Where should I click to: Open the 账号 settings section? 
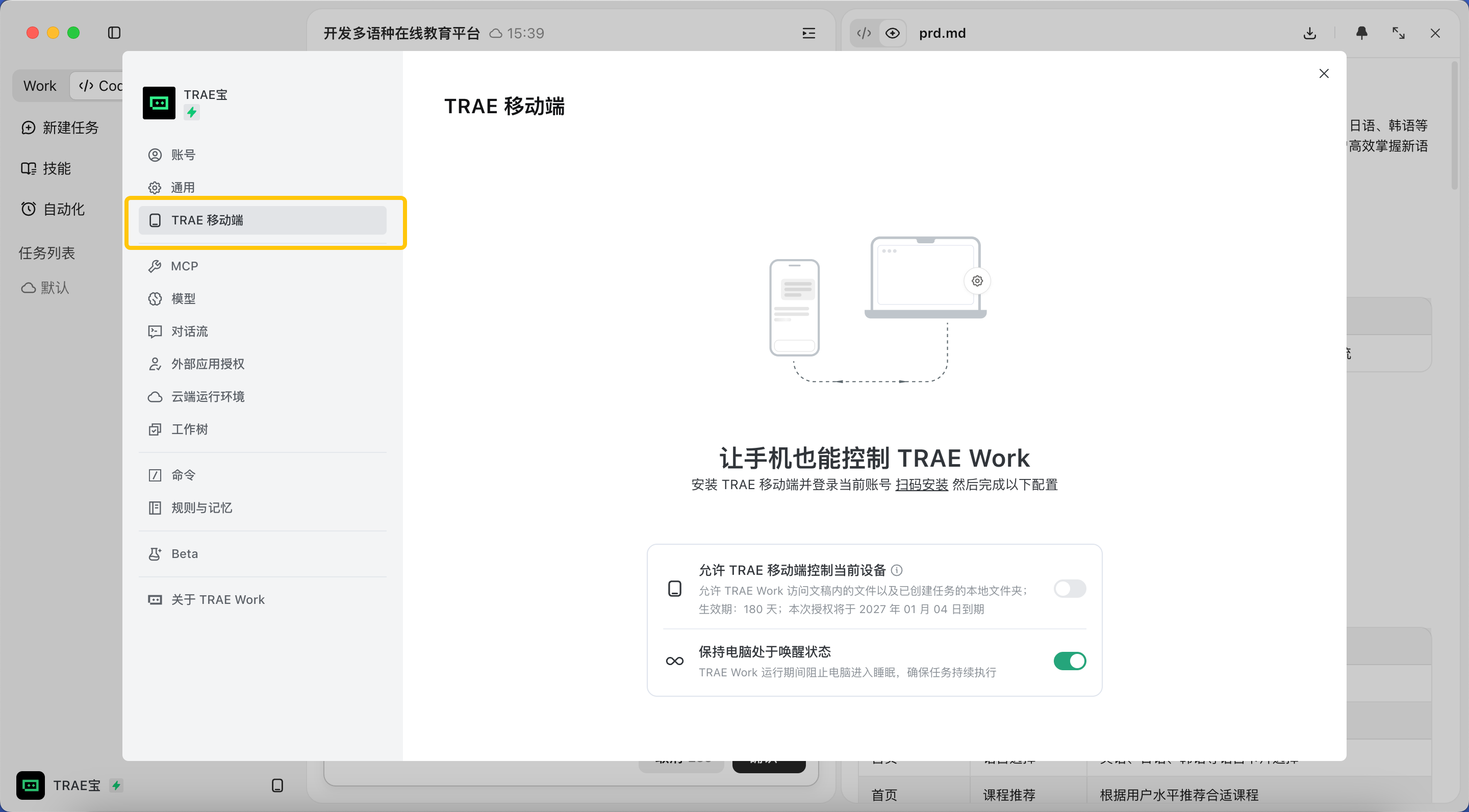pos(262,155)
